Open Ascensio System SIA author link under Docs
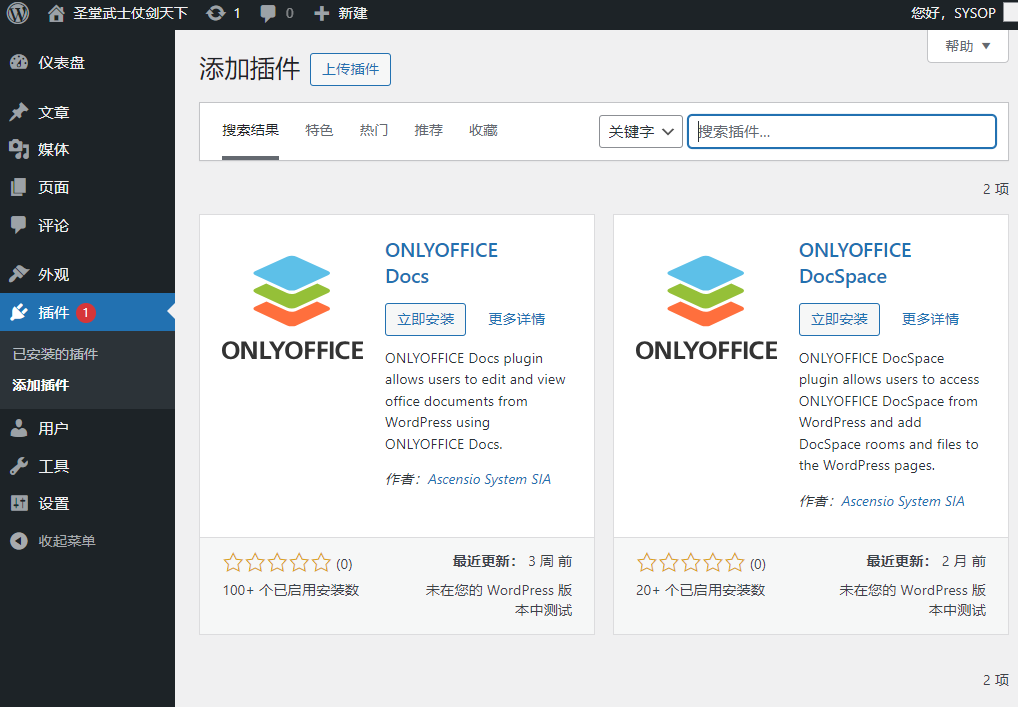Screen dimensions: 1018x707 (x=489, y=479)
